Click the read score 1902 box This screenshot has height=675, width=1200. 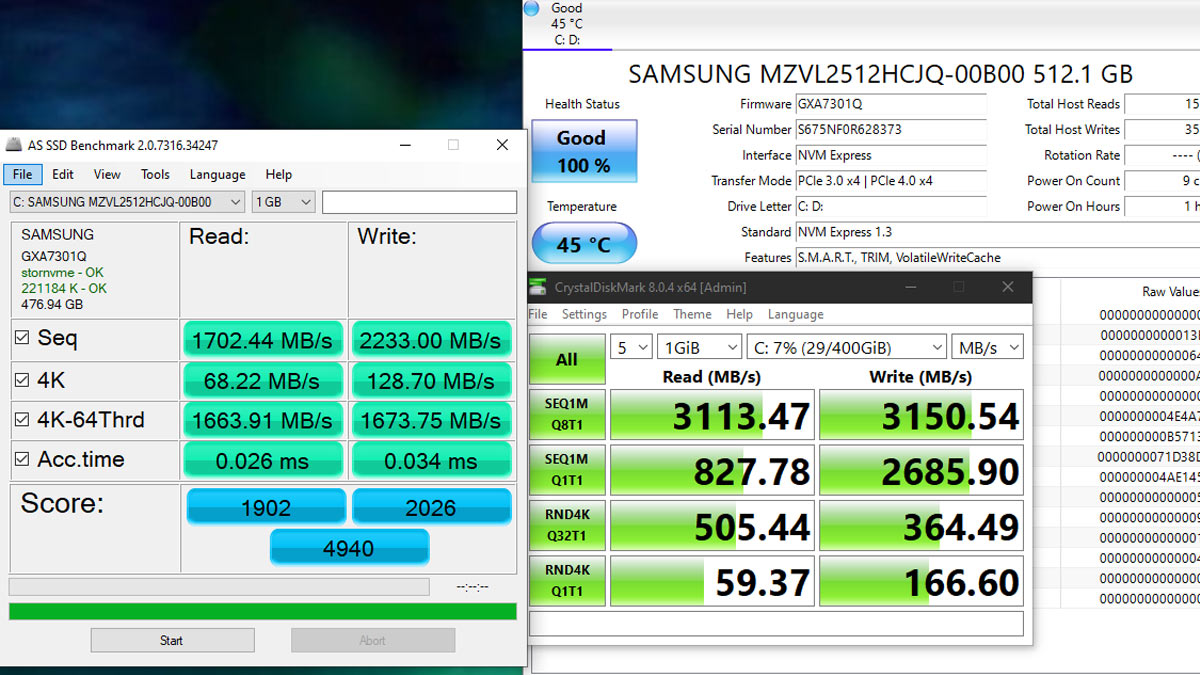tap(266, 507)
